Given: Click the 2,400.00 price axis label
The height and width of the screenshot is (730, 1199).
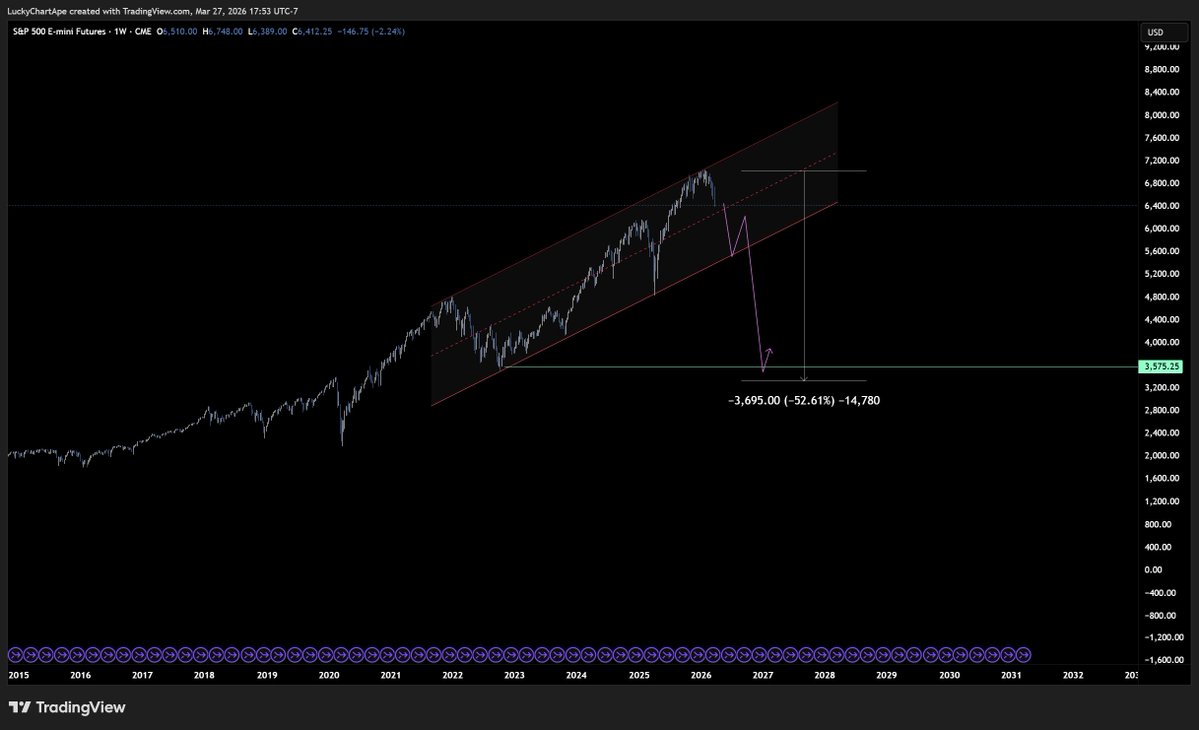Looking at the screenshot, I should coord(1162,433).
